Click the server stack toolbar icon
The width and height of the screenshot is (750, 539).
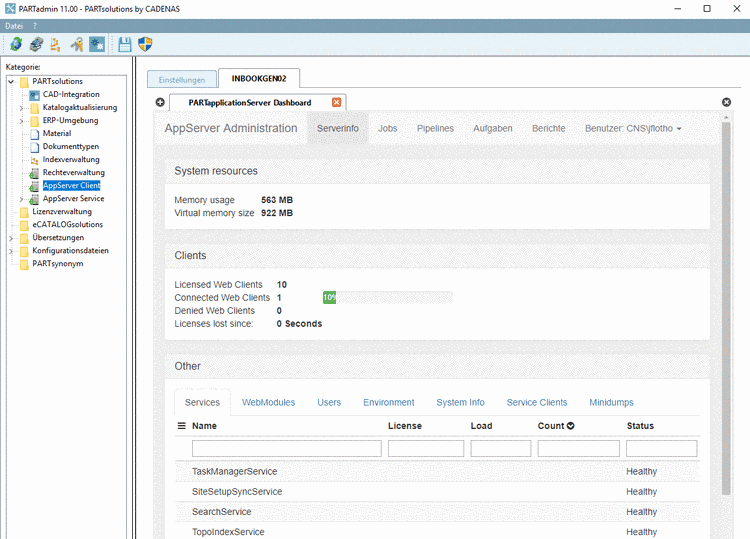point(36,44)
